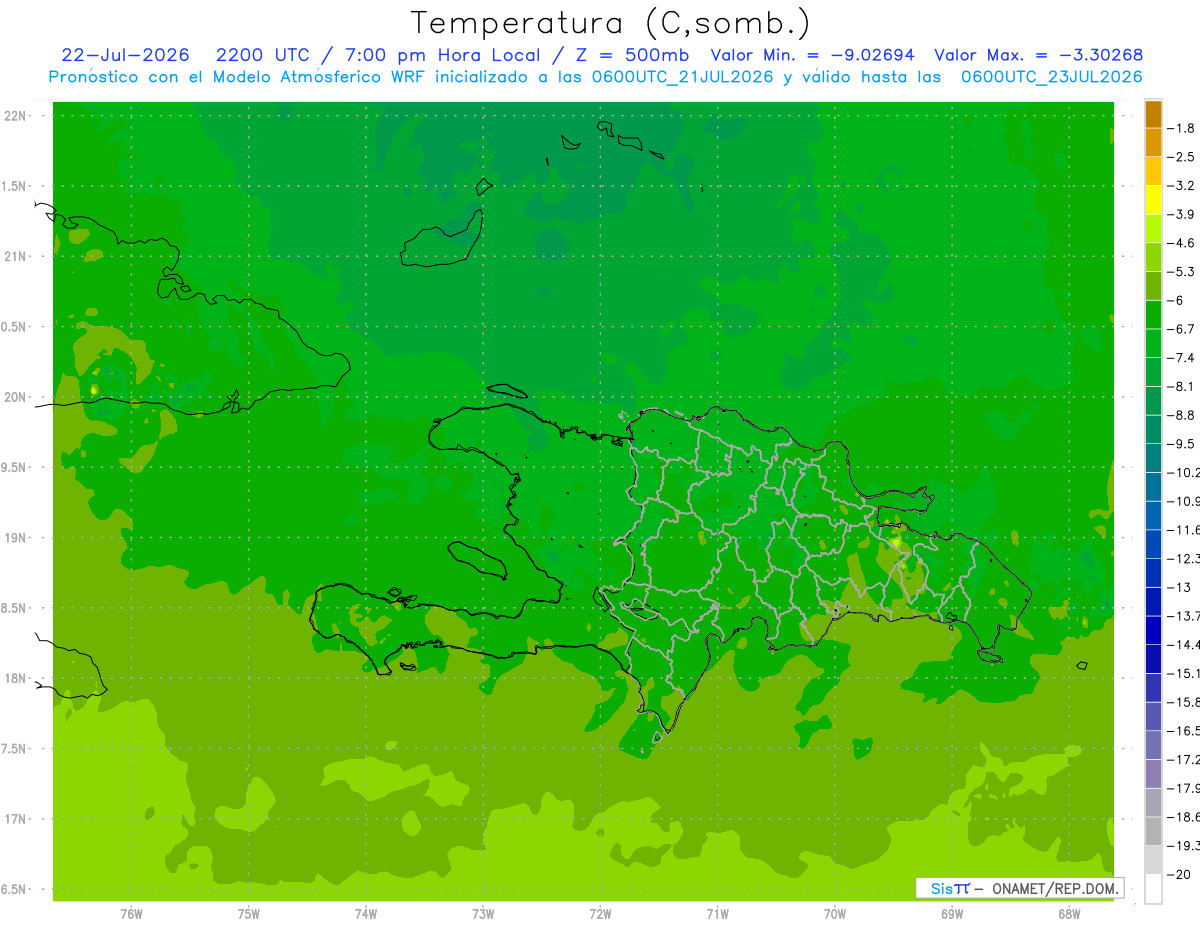Click the "75W" longitude label

coord(249,914)
